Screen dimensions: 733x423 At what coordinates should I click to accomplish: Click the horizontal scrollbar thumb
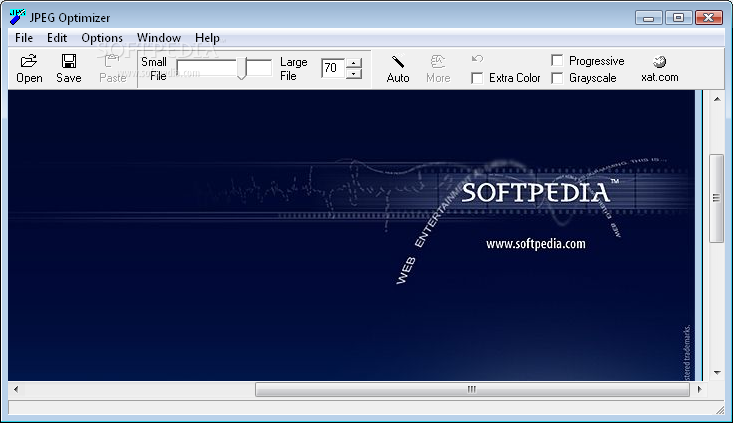(x=472, y=389)
